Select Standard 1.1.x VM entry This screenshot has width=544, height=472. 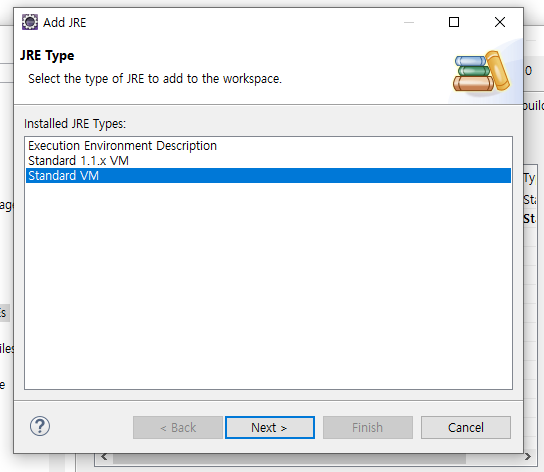[268, 161]
